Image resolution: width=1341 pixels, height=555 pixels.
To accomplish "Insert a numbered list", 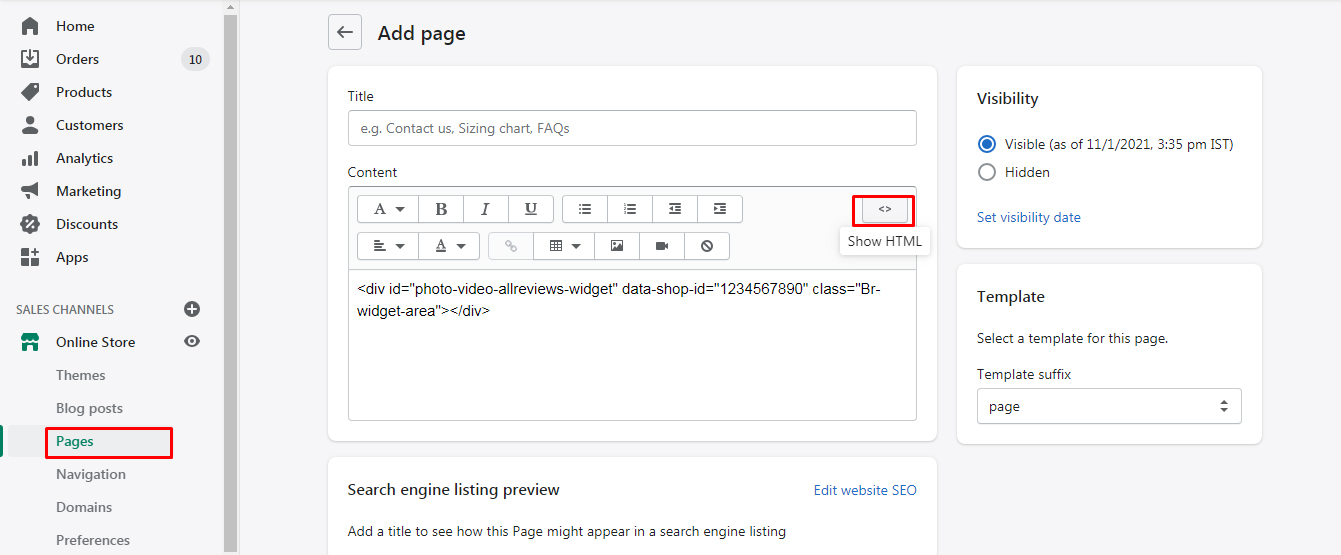I will click(x=630, y=209).
